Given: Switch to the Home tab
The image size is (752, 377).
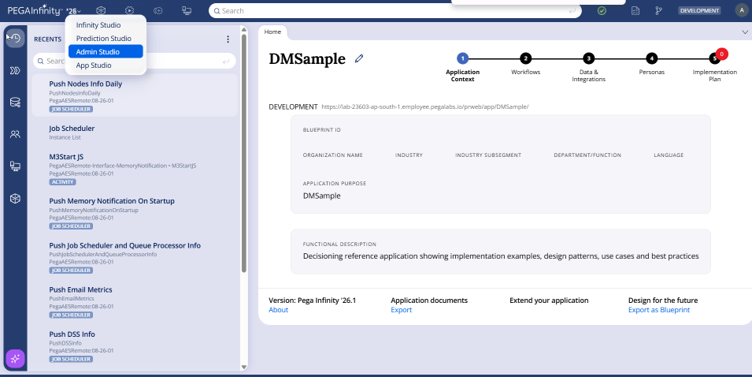Looking at the screenshot, I should 272,32.
